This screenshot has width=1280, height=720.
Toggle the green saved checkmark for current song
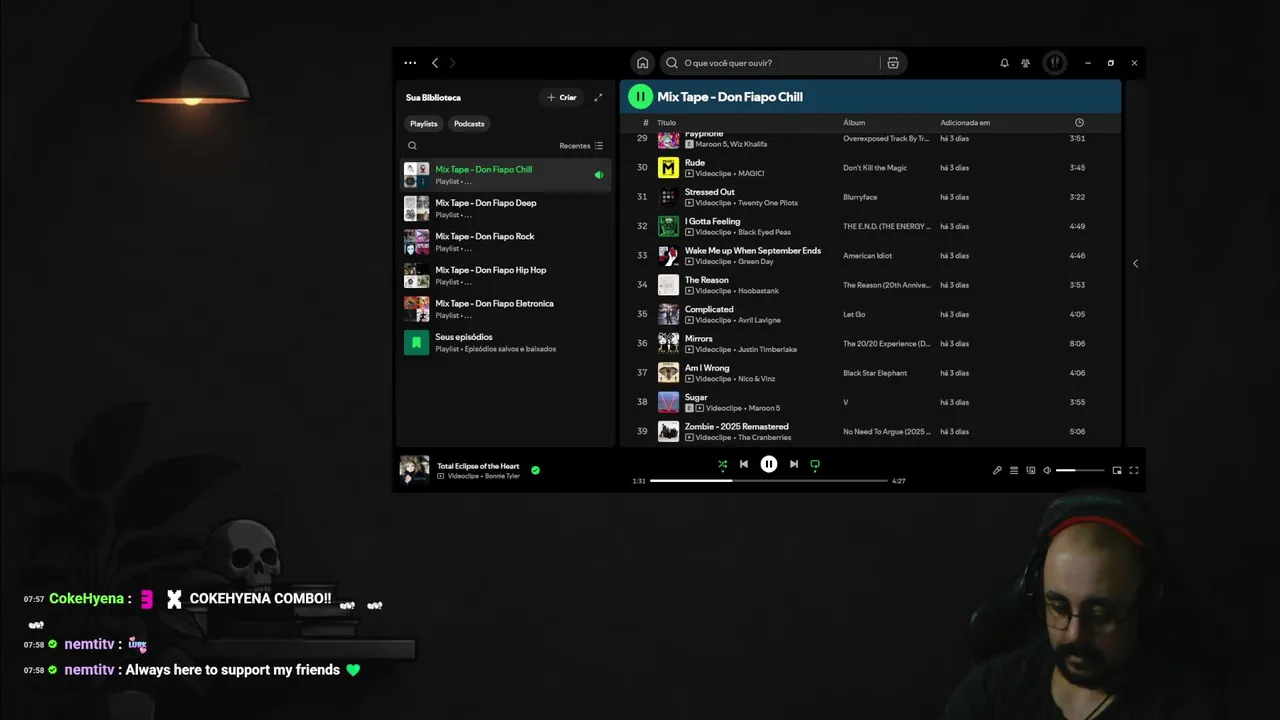pyautogui.click(x=535, y=470)
